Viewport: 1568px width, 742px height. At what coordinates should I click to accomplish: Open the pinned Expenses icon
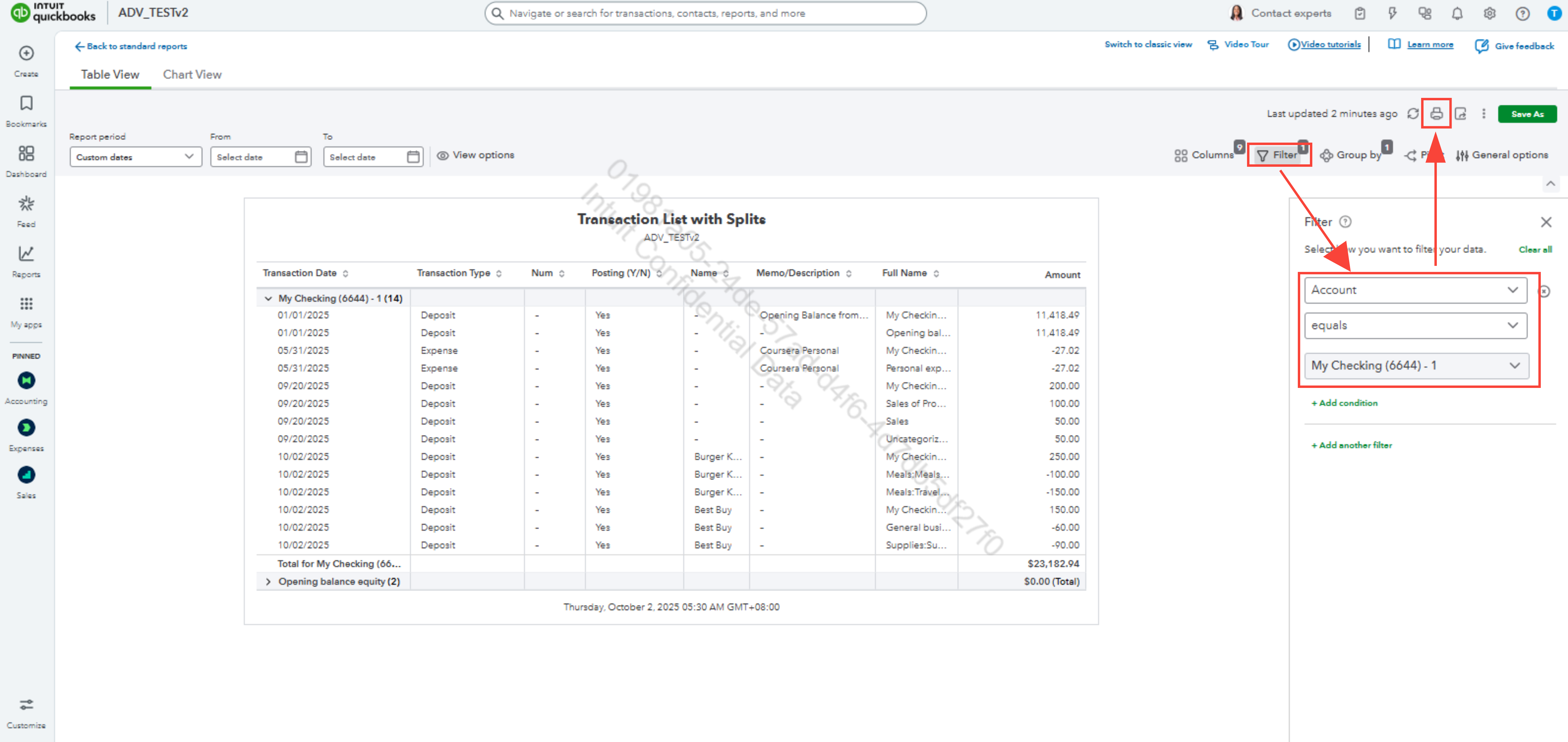pos(26,428)
